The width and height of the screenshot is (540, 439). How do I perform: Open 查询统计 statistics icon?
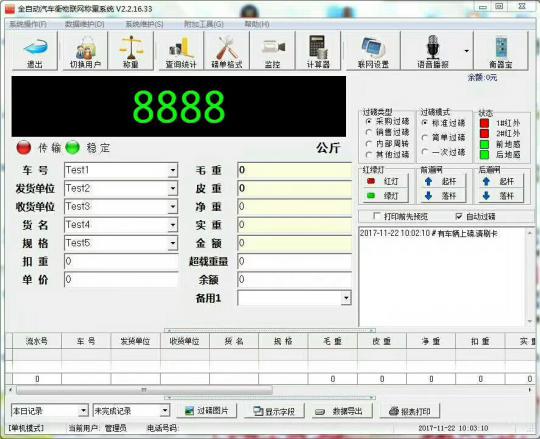click(181, 51)
